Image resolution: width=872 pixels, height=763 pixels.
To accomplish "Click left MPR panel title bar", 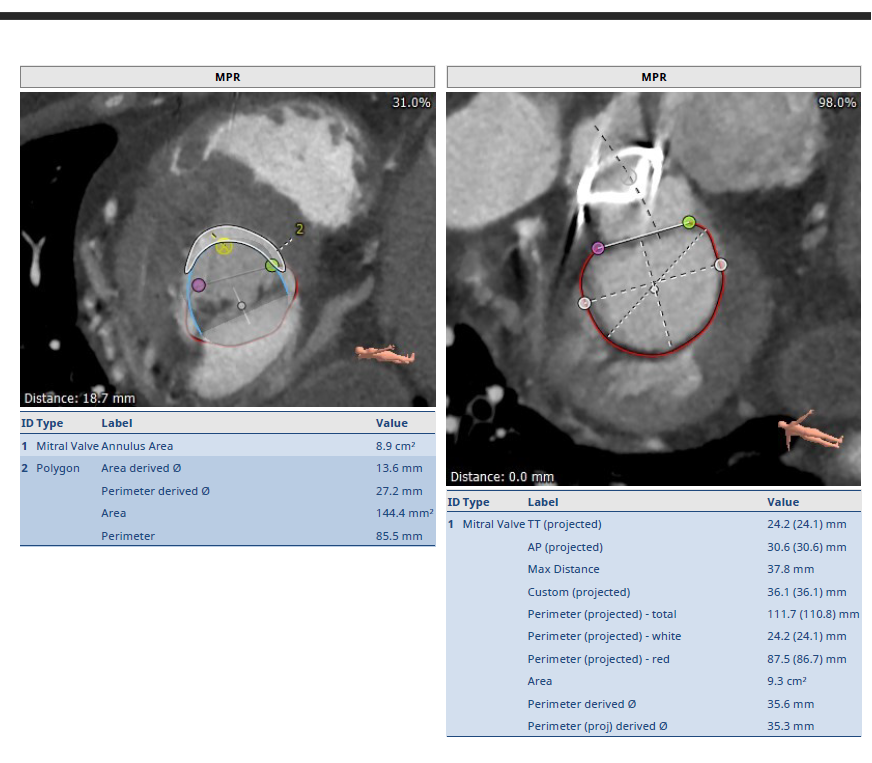I will 227,77.
